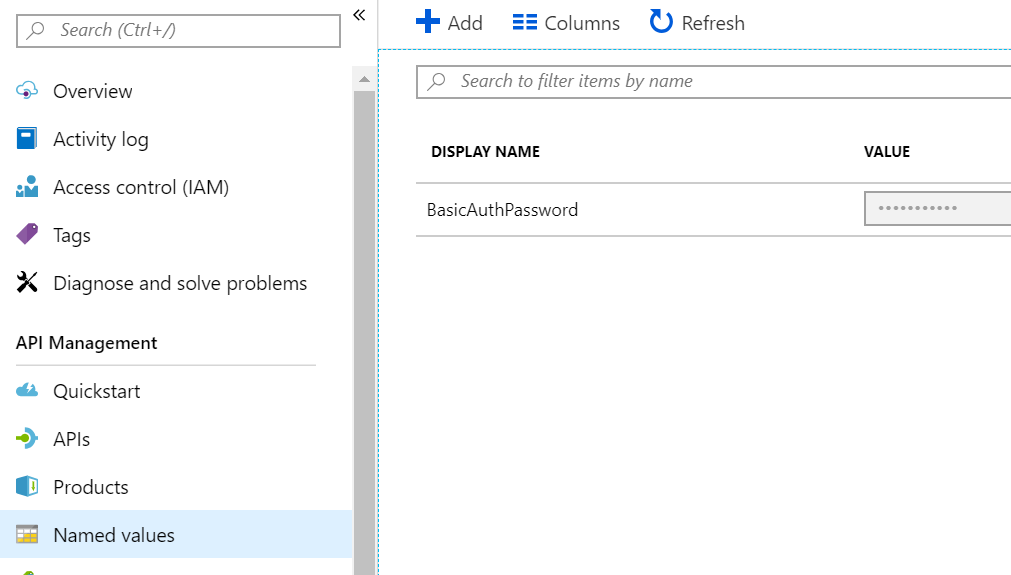
Task: Click the purple Tags icon
Action: tap(27, 235)
